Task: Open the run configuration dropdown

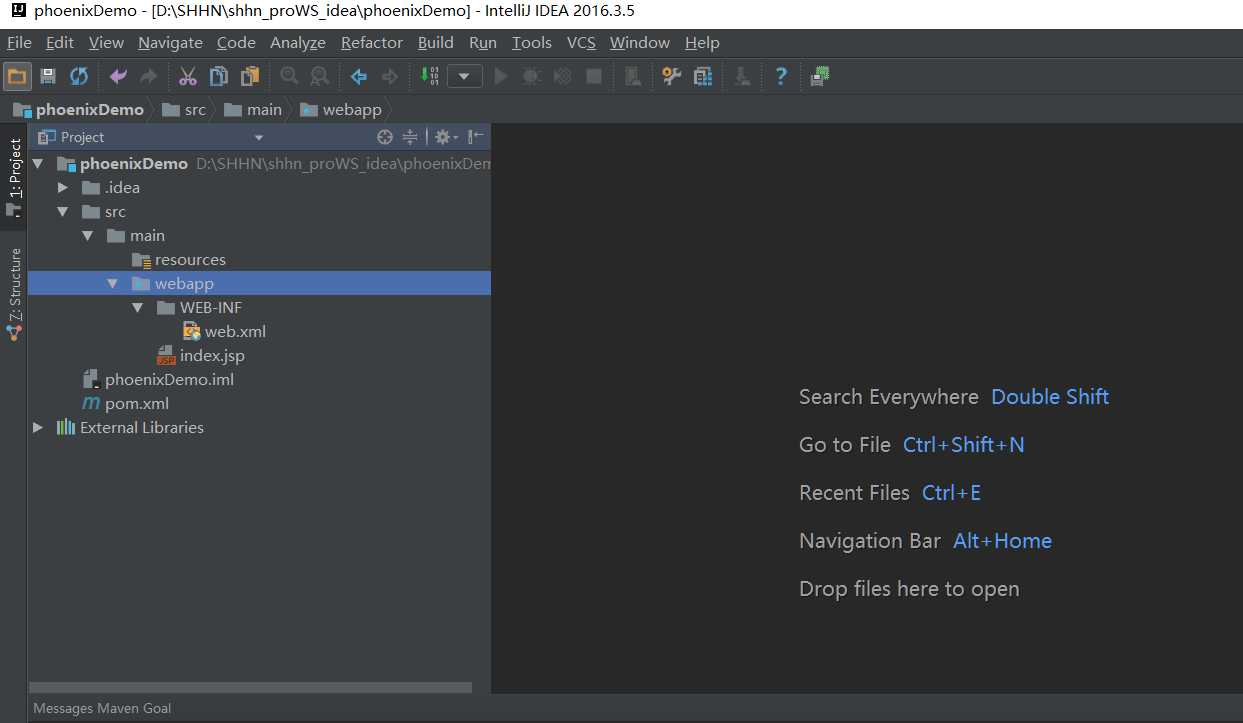Action: coord(465,76)
